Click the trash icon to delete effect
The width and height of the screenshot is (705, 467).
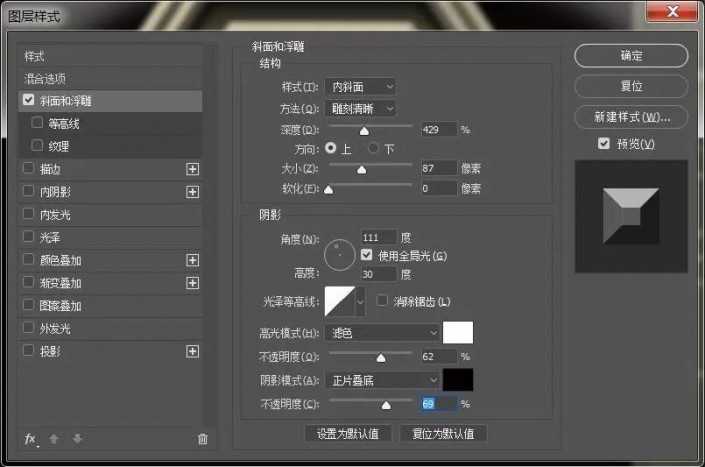(203, 439)
